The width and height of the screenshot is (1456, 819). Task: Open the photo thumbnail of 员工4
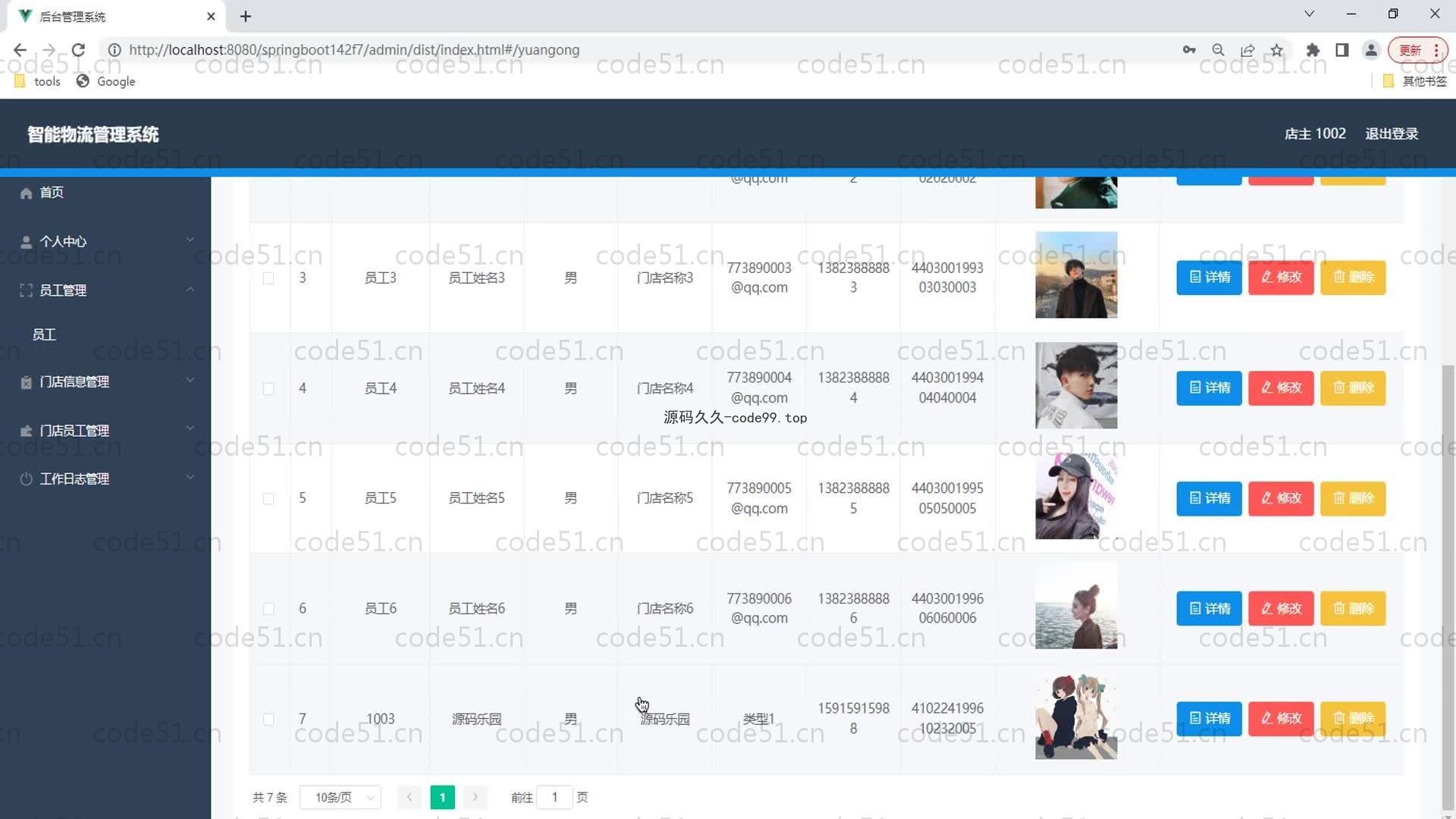tap(1076, 385)
